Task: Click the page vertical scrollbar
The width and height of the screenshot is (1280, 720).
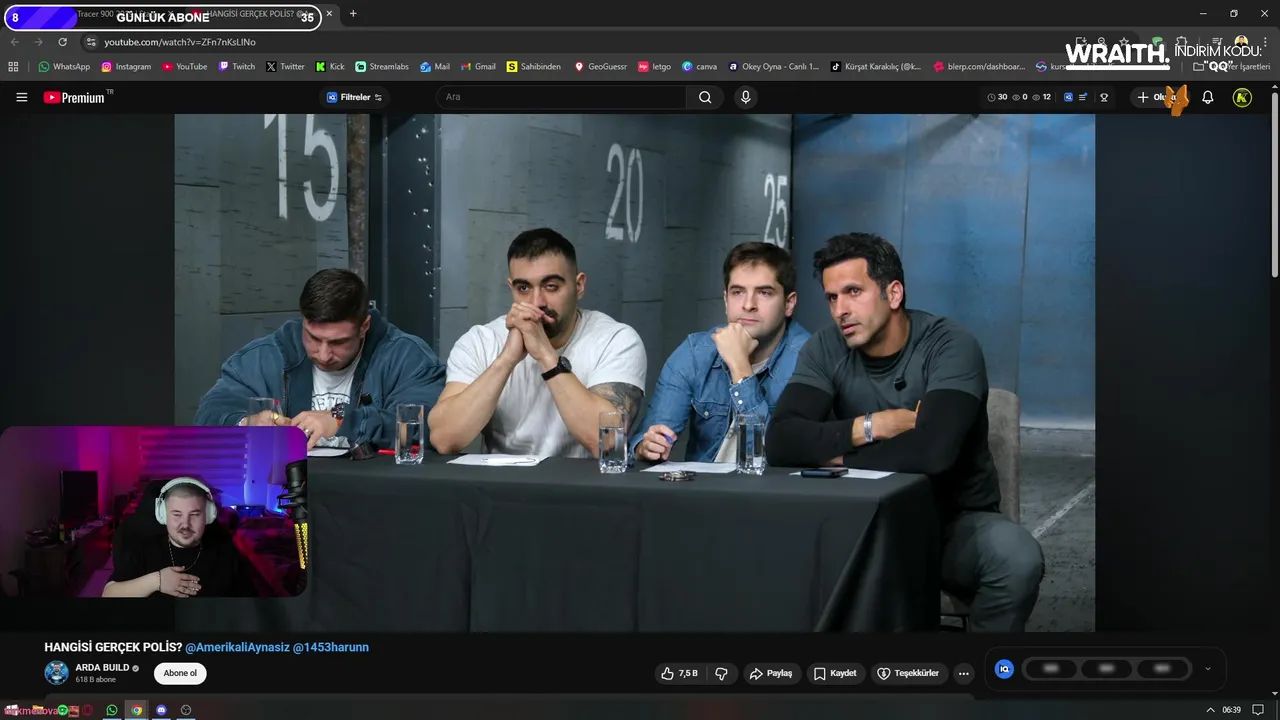Action: coord(1274,185)
